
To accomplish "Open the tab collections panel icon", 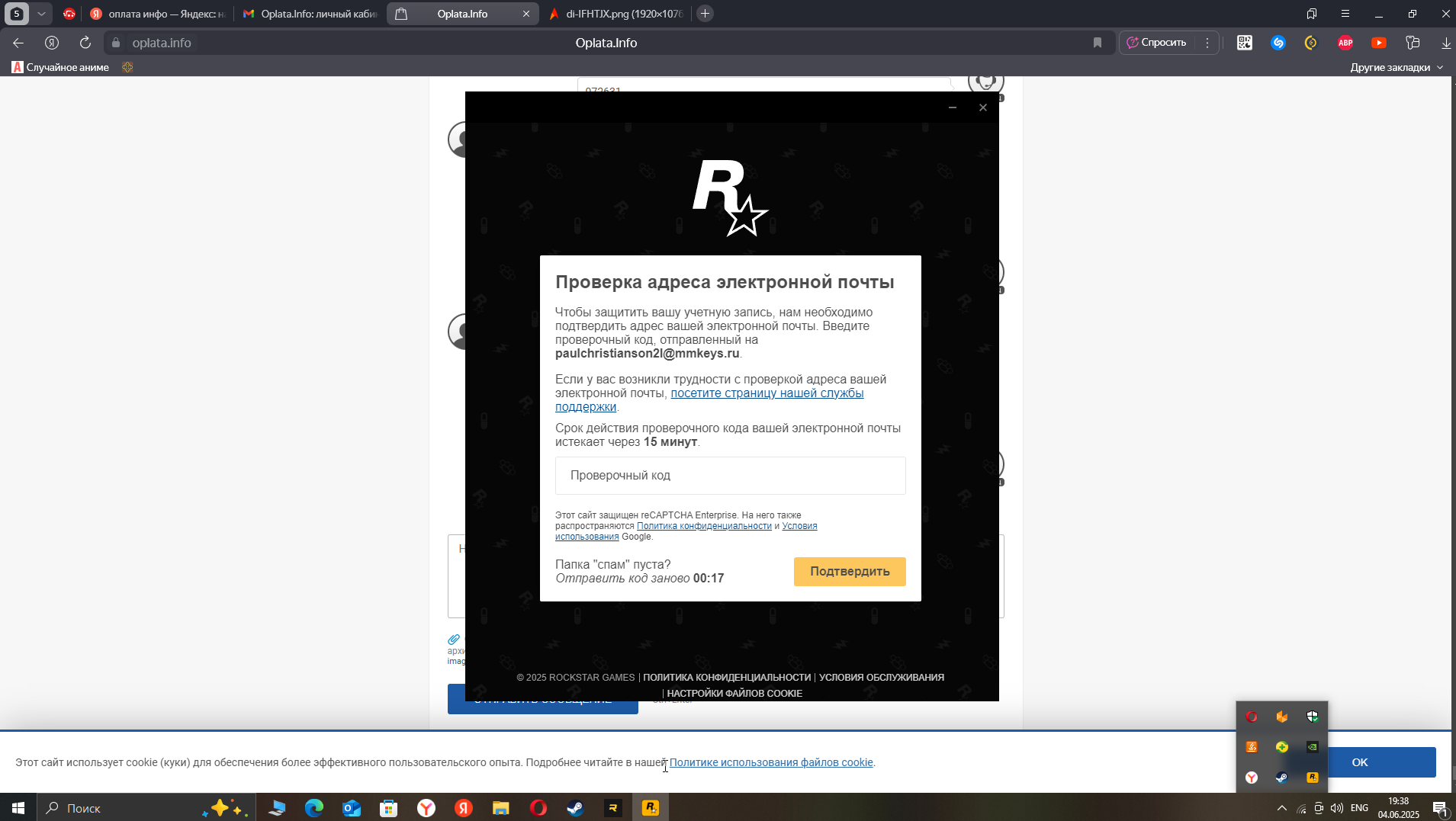I will 1312,14.
